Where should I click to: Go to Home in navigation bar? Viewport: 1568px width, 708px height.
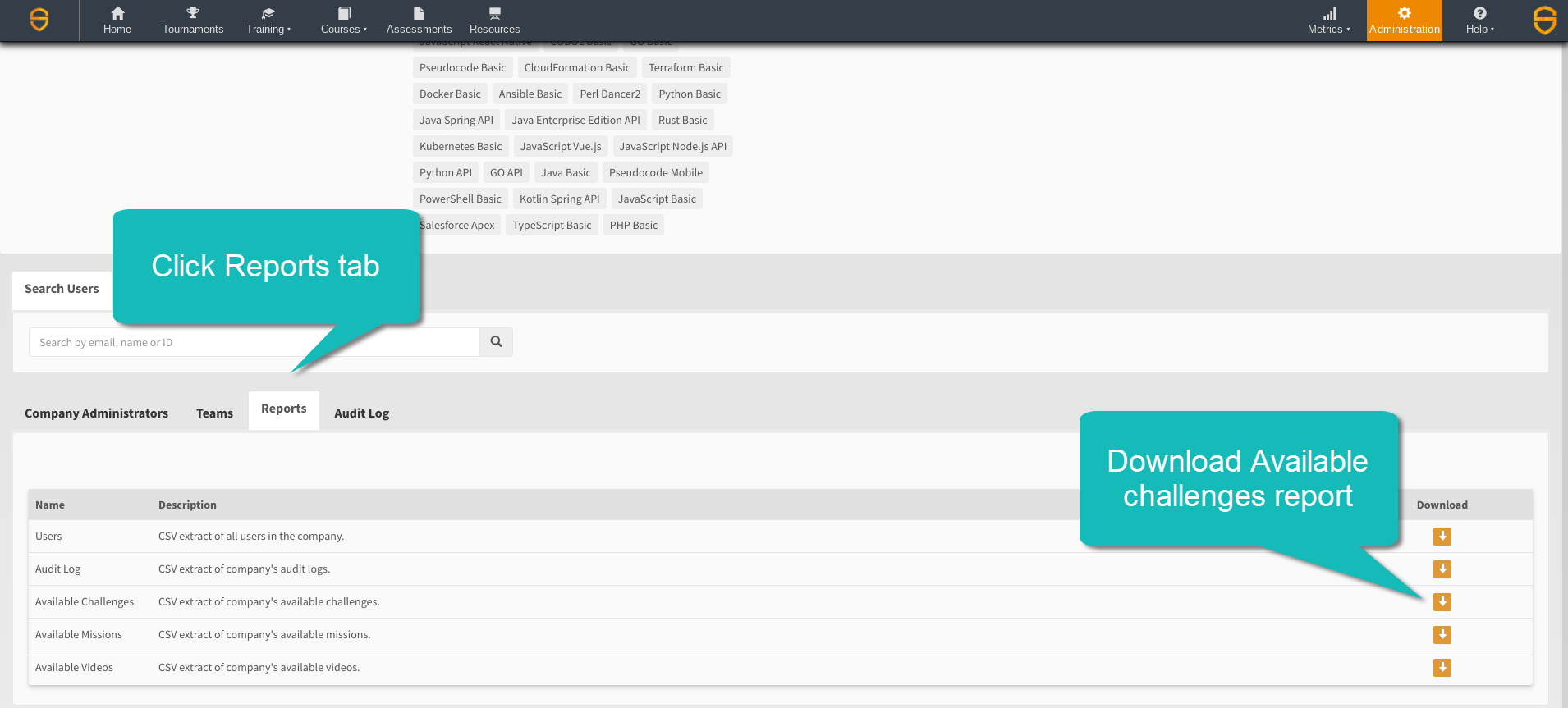117,21
